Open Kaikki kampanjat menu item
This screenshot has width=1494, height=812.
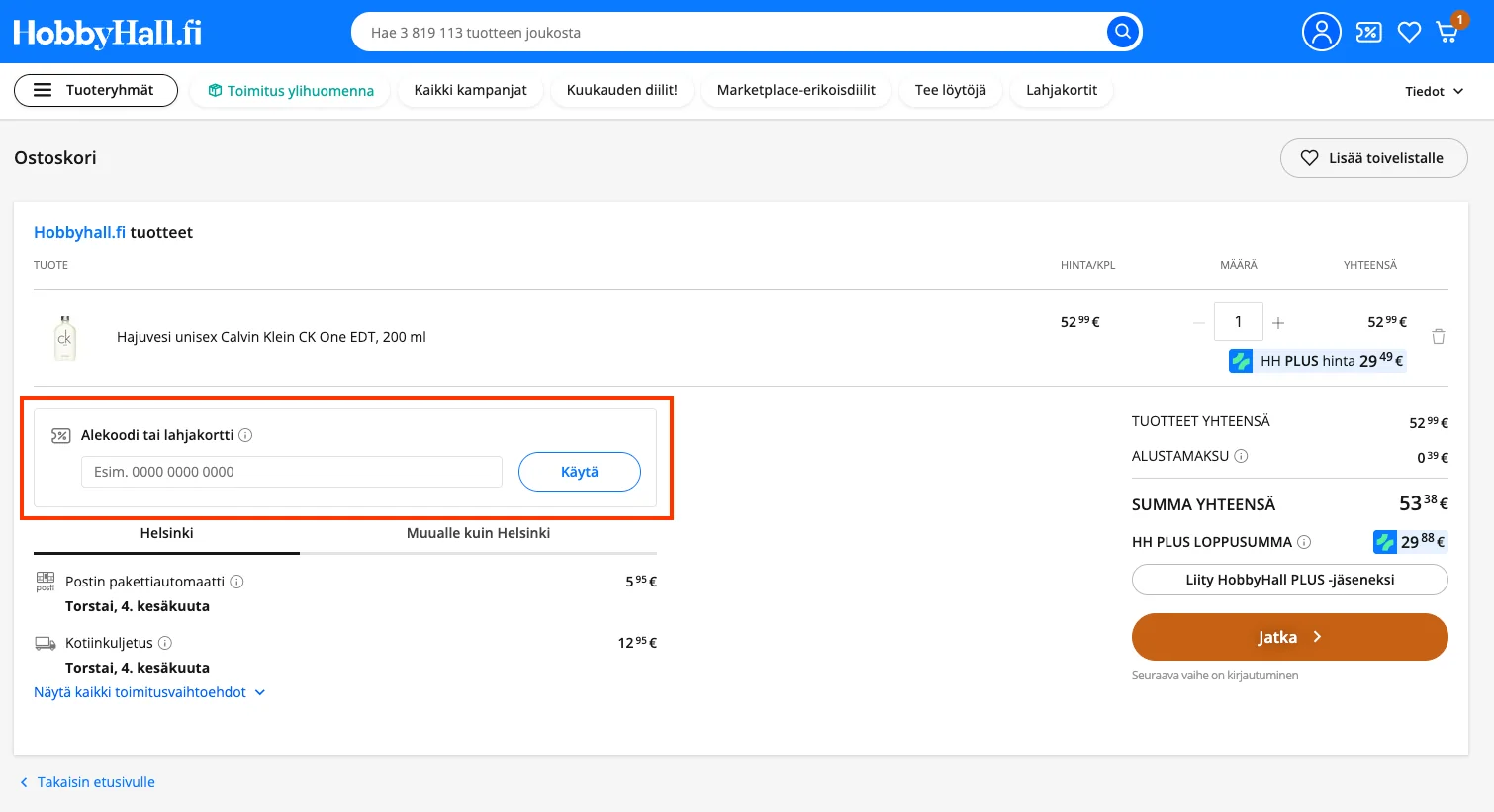tap(470, 90)
